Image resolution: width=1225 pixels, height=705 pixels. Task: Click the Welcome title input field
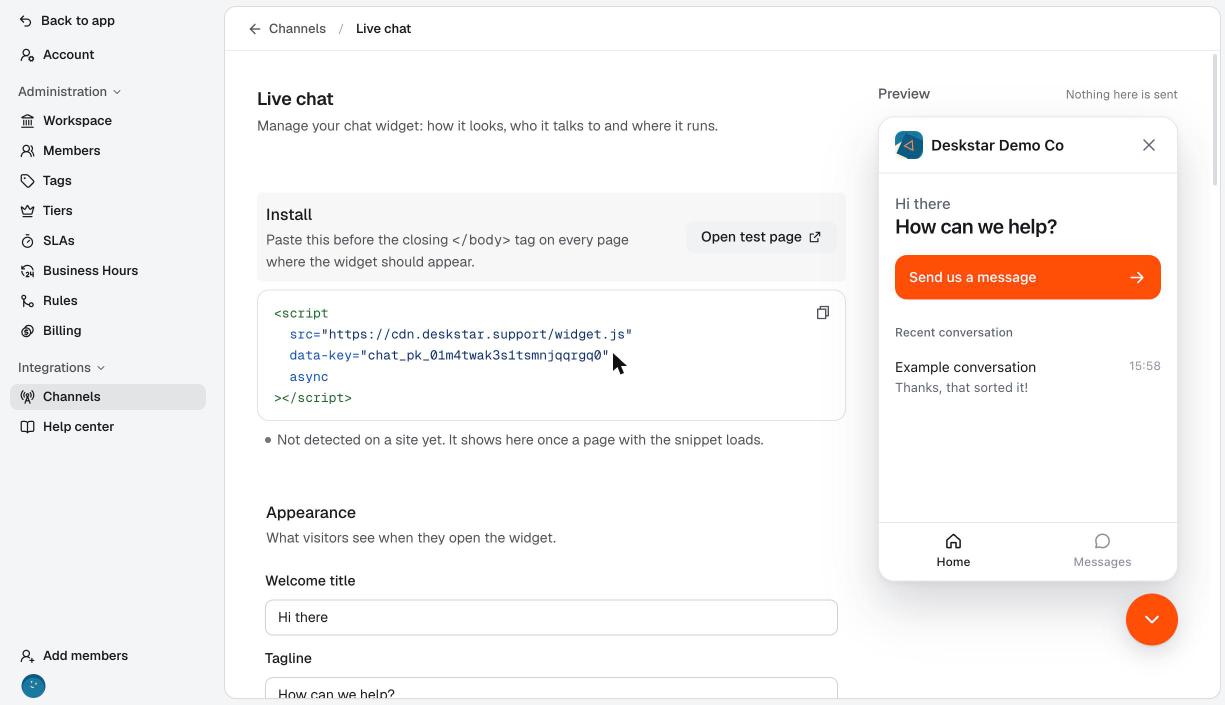point(551,617)
